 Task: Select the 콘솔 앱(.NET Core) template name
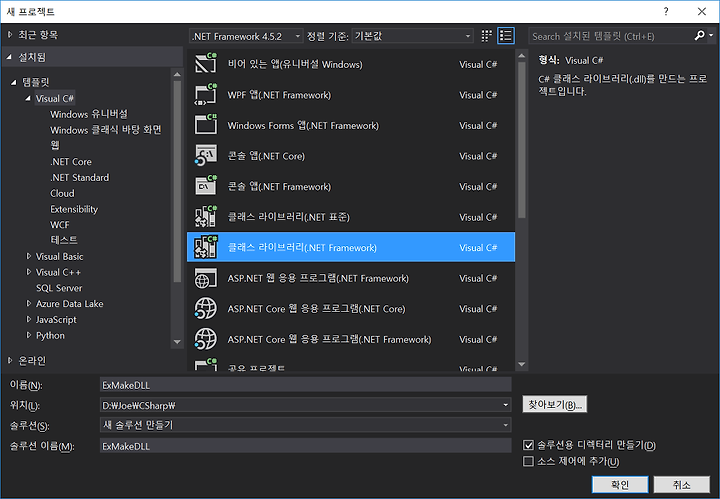click(x=266, y=156)
